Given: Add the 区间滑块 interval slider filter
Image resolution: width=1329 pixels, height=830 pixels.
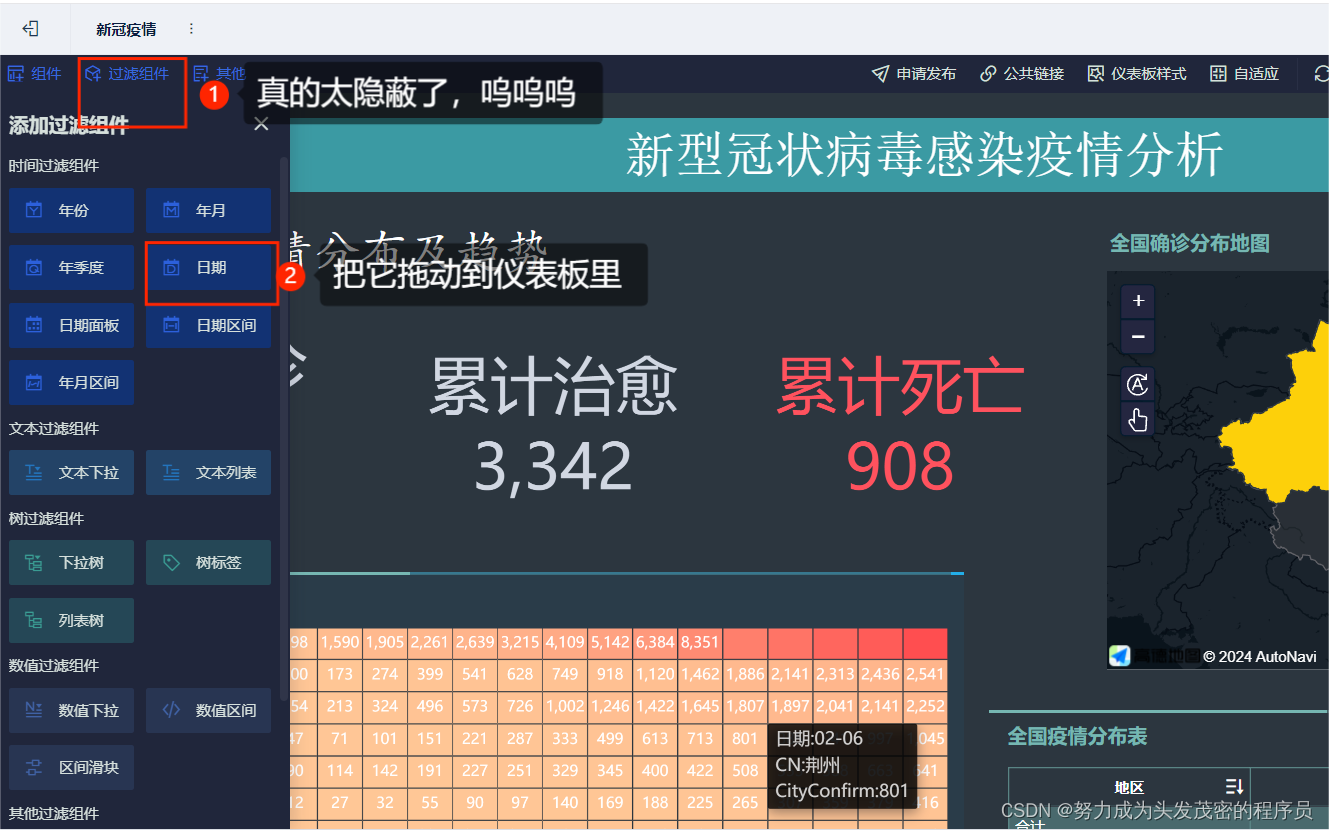Looking at the screenshot, I should coord(71,767).
